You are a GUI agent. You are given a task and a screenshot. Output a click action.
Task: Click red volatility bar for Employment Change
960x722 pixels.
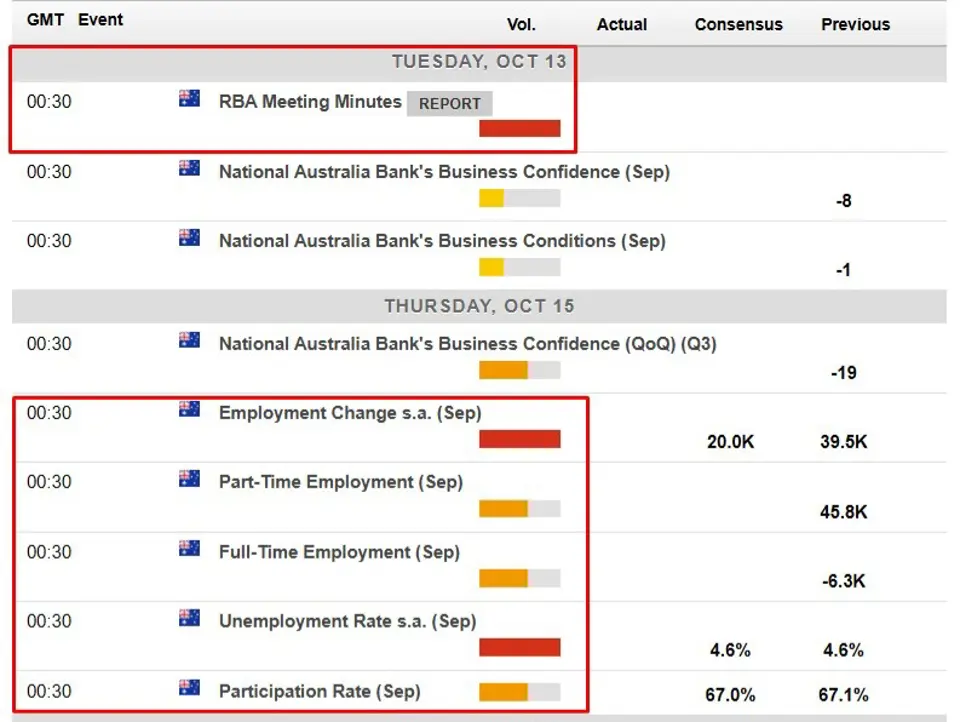point(520,439)
